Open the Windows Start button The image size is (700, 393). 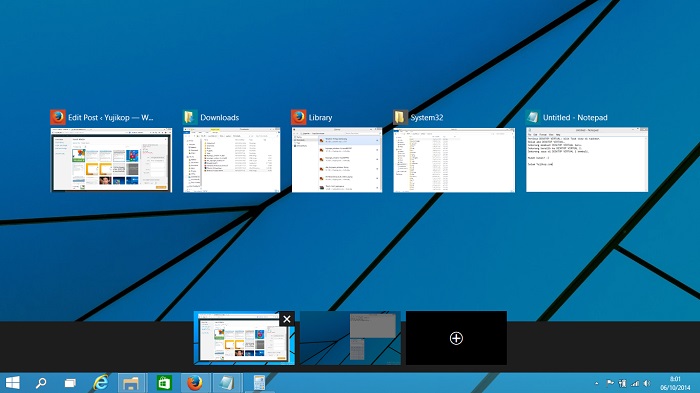[x=12, y=383]
